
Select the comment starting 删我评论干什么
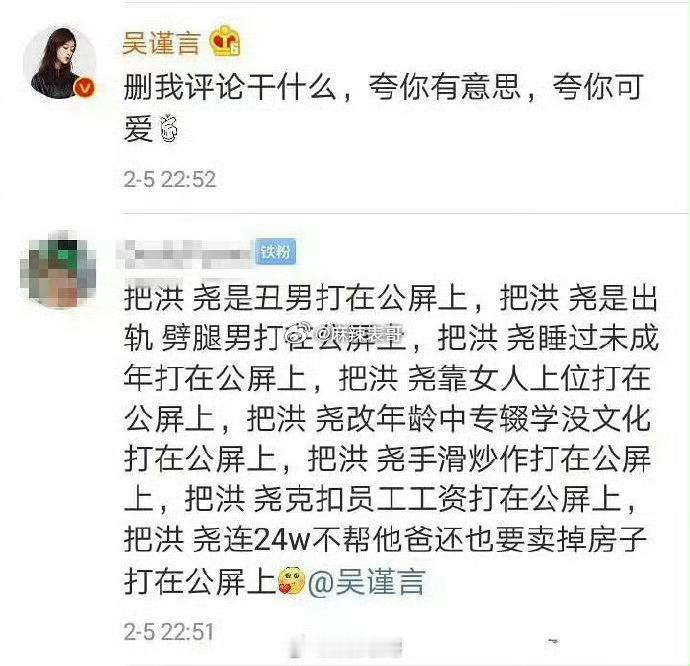click(x=383, y=108)
